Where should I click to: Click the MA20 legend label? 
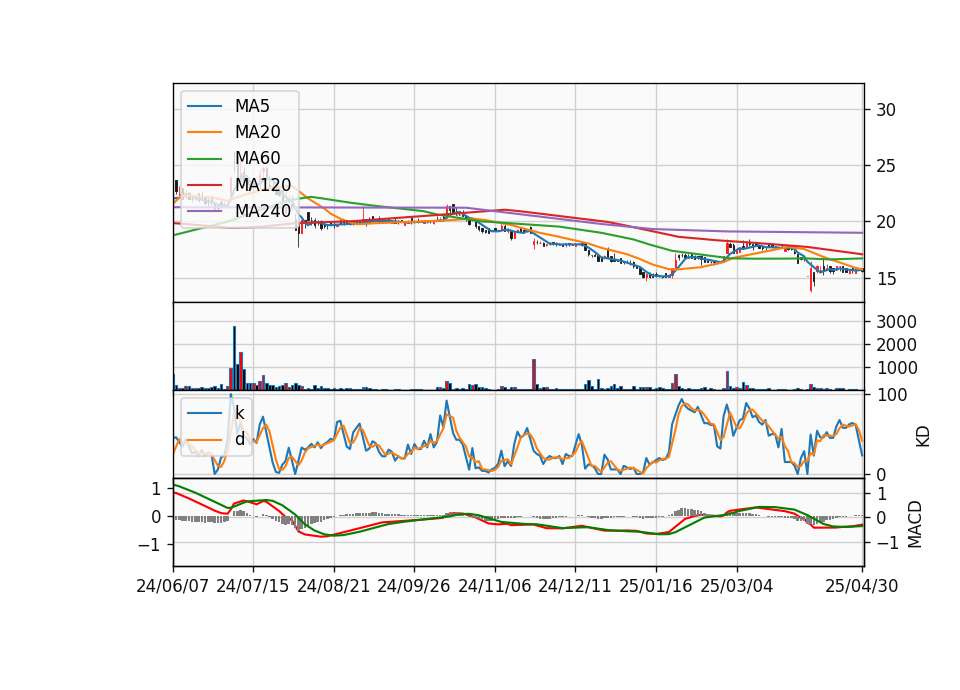pyautogui.click(x=257, y=132)
